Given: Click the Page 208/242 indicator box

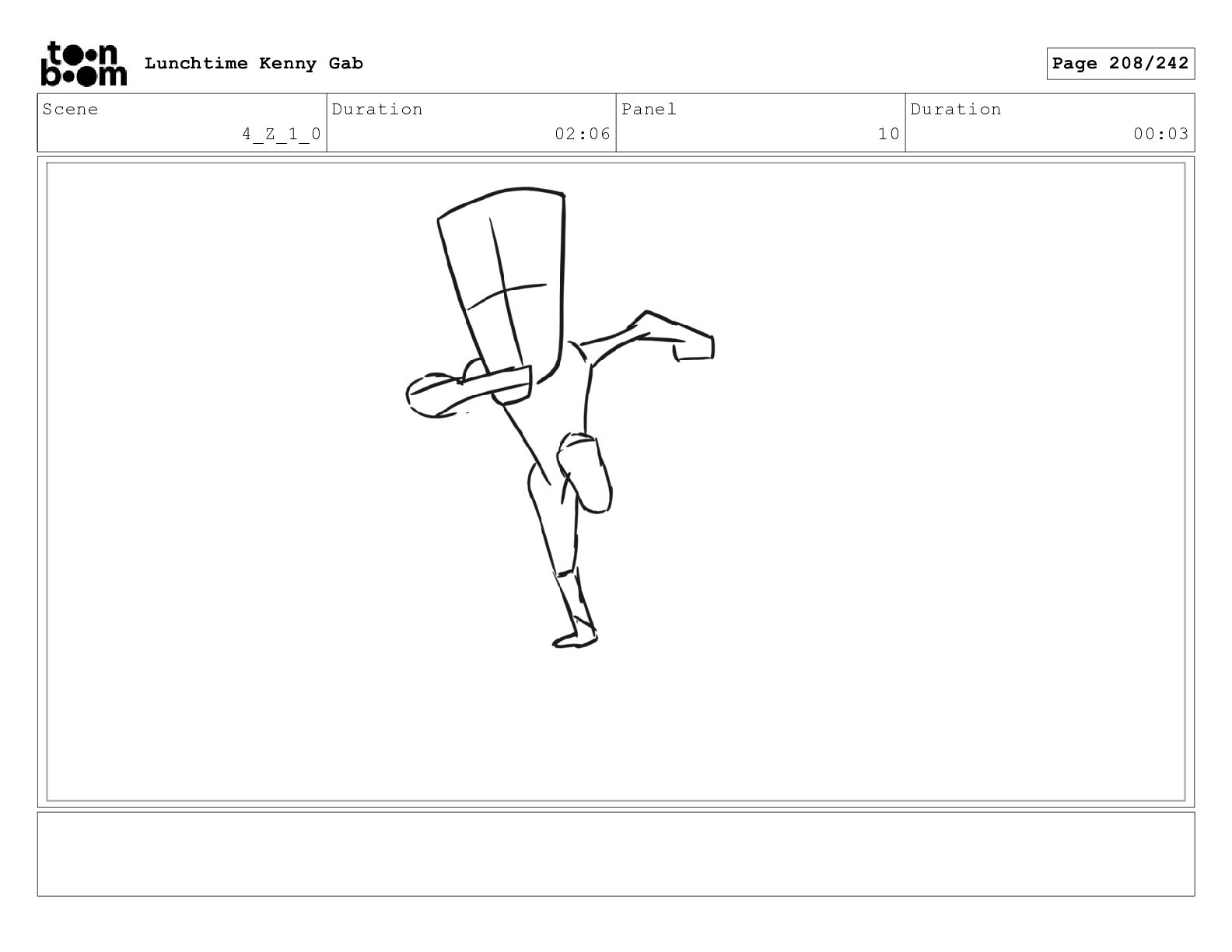Looking at the screenshot, I should (1120, 64).
